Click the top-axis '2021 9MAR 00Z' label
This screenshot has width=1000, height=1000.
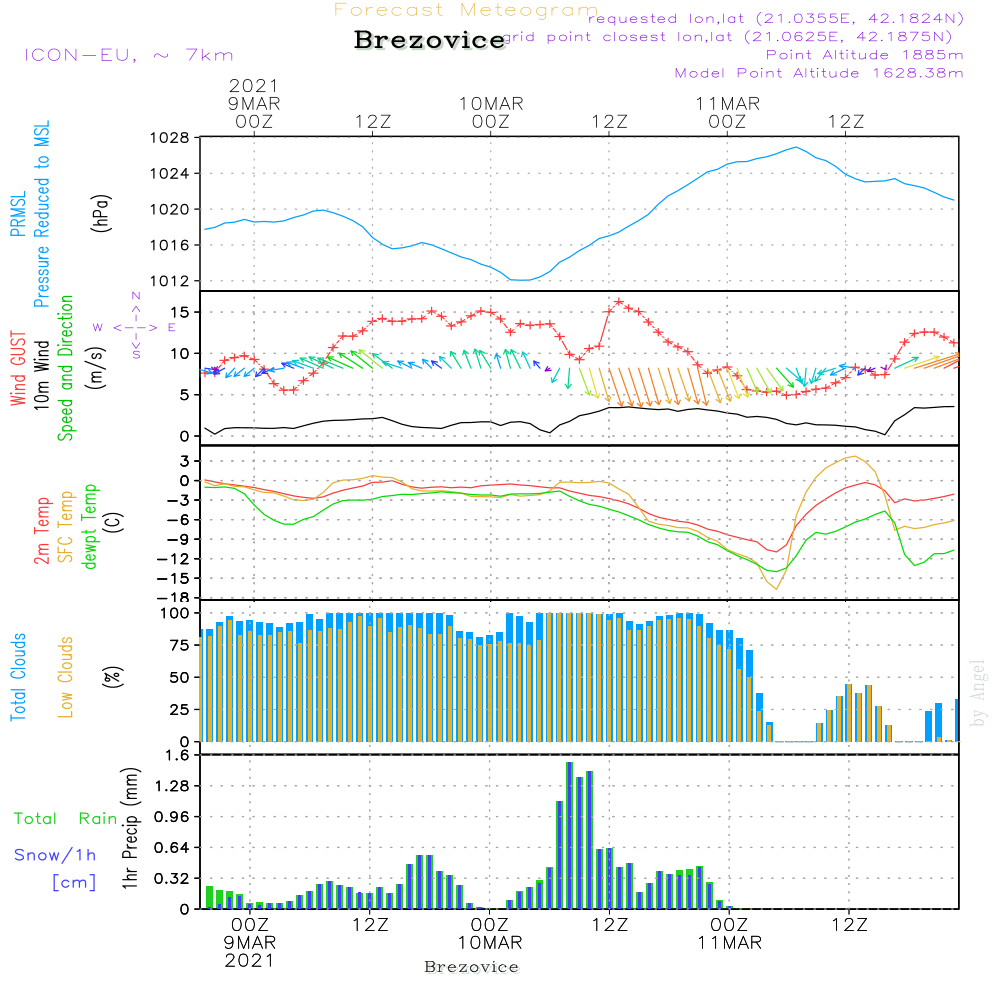[x=254, y=103]
